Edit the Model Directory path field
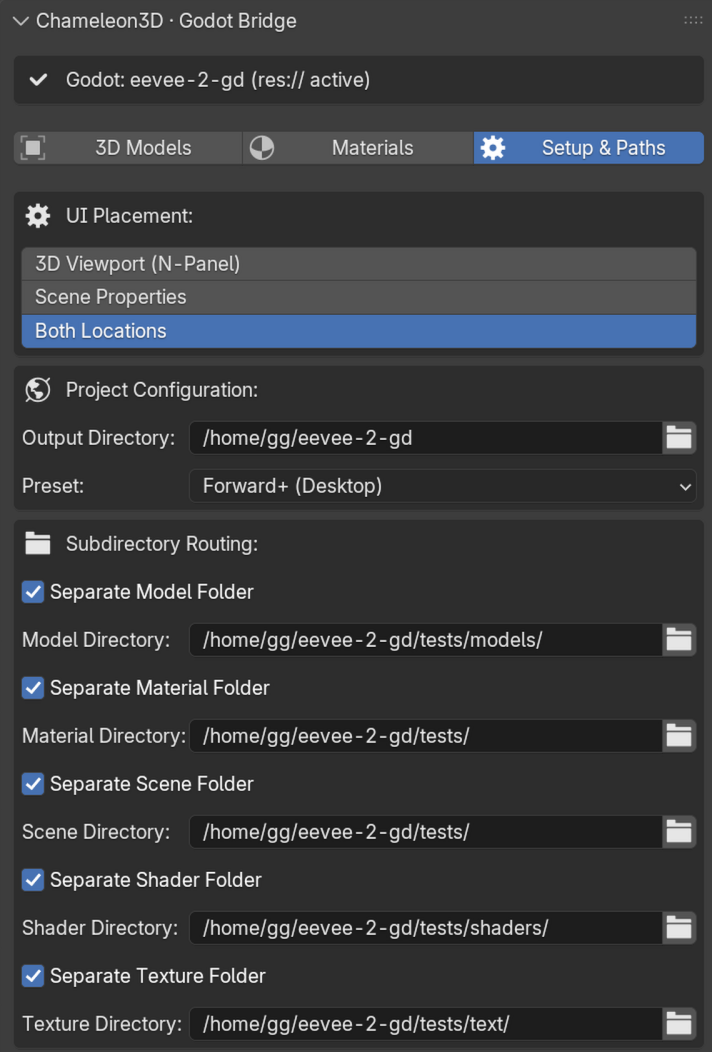Screen dimensions: 712x1052 click(426, 640)
